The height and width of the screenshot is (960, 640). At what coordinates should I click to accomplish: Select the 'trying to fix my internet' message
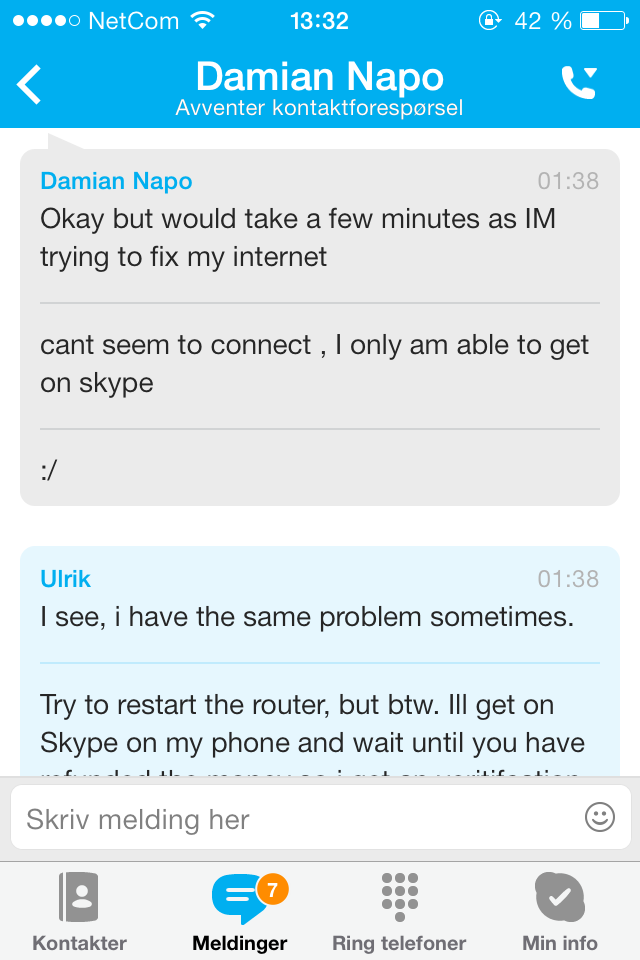pos(298,238)
